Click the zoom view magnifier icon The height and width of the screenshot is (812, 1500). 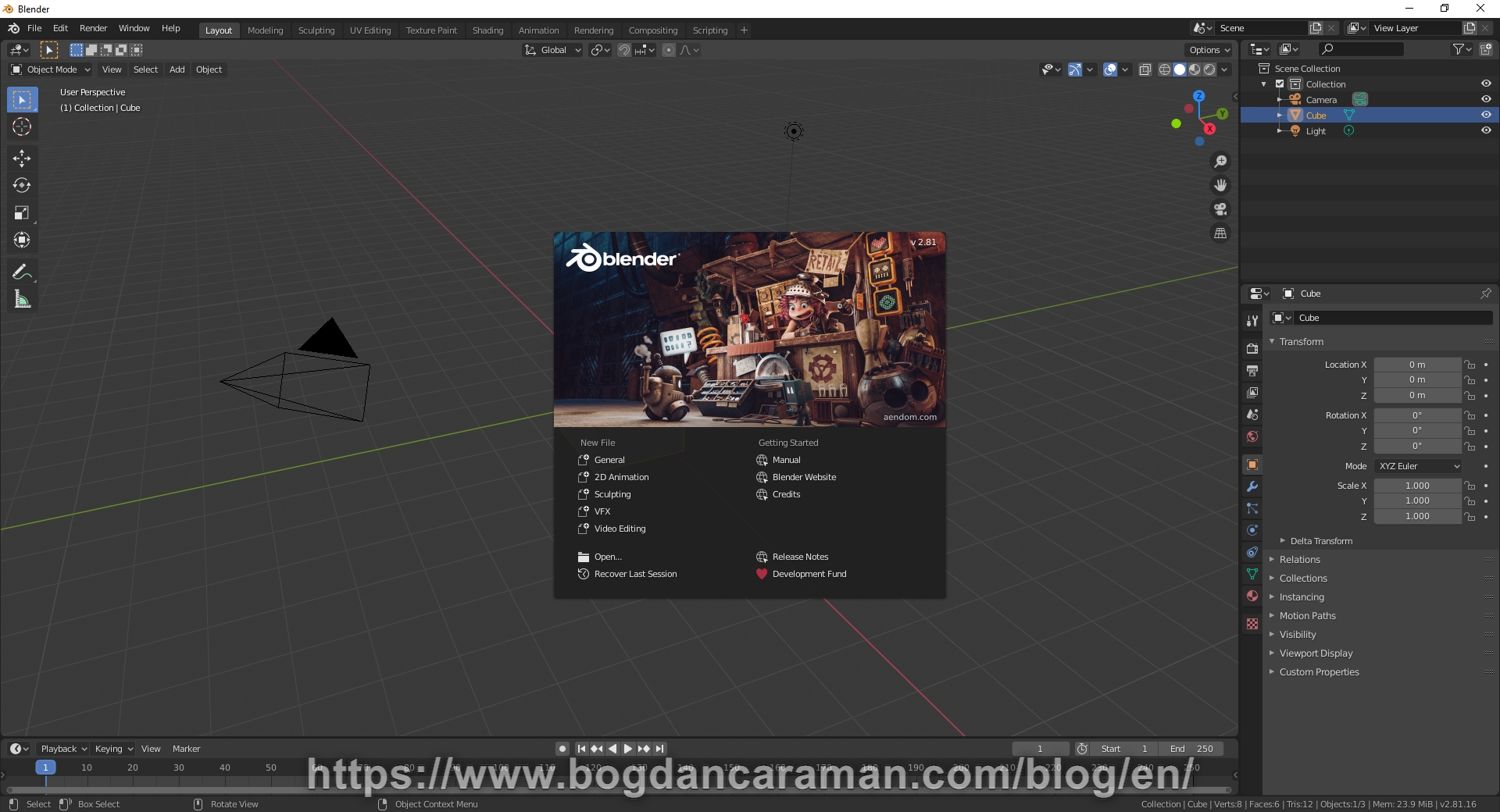pyautogui.click(x=1220, y=162)
